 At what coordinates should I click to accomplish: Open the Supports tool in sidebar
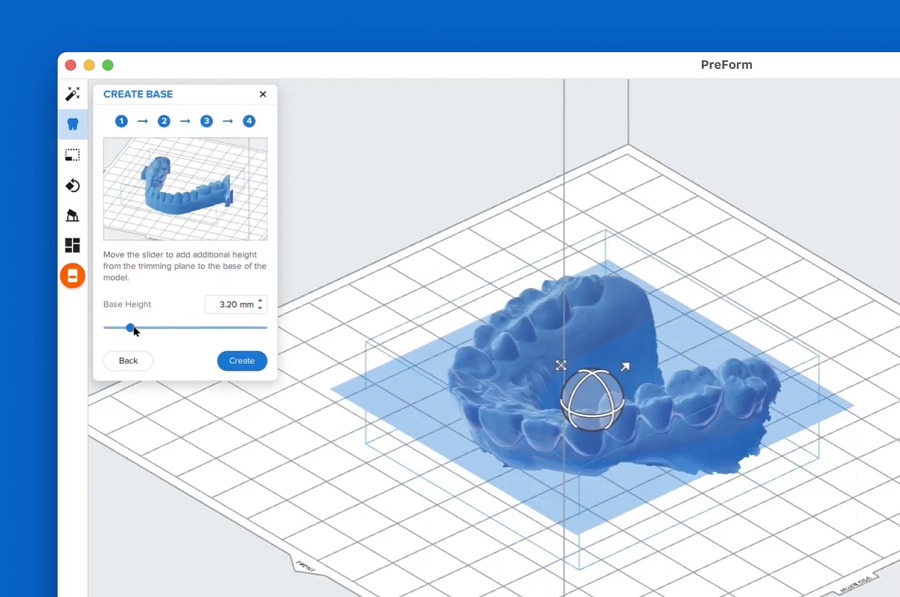tap(72, 216)
